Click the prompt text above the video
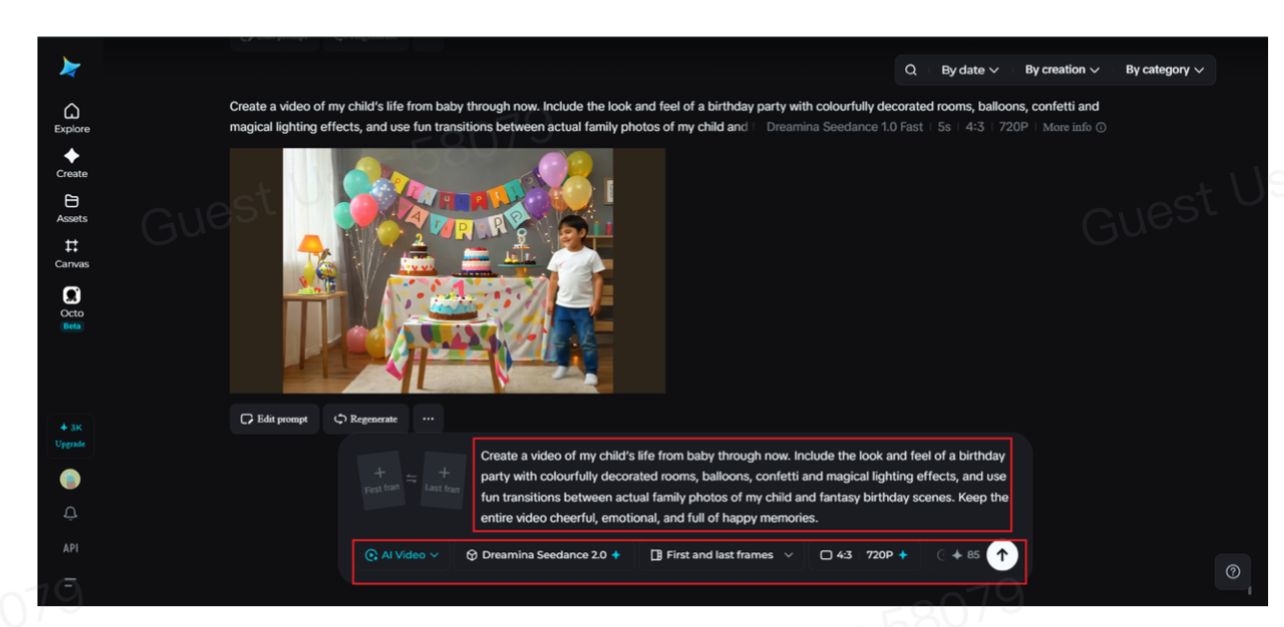The width and height of the screenshot is (1284, 627). point(663,116)
